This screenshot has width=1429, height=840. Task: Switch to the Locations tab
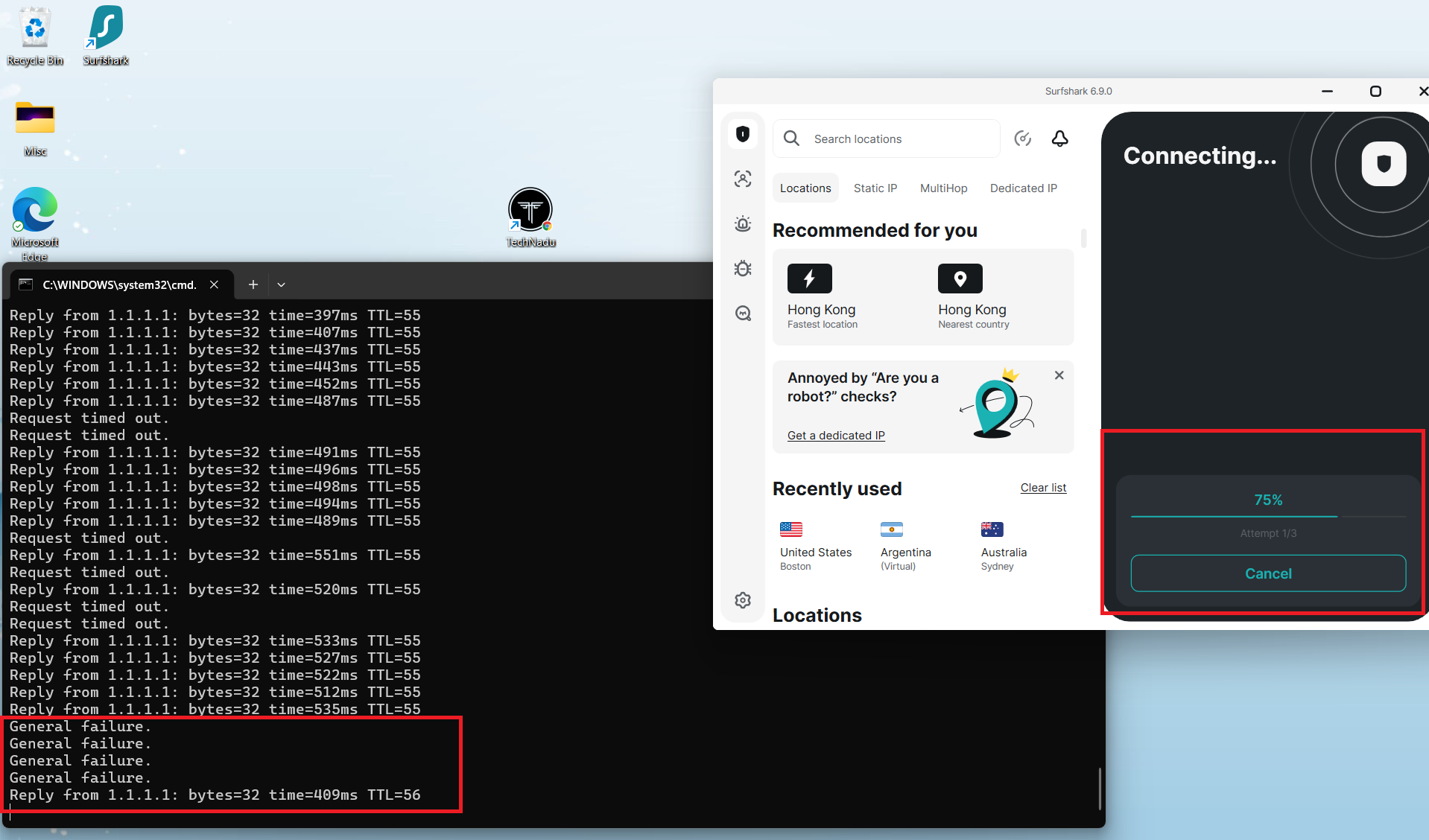point(805,188)
